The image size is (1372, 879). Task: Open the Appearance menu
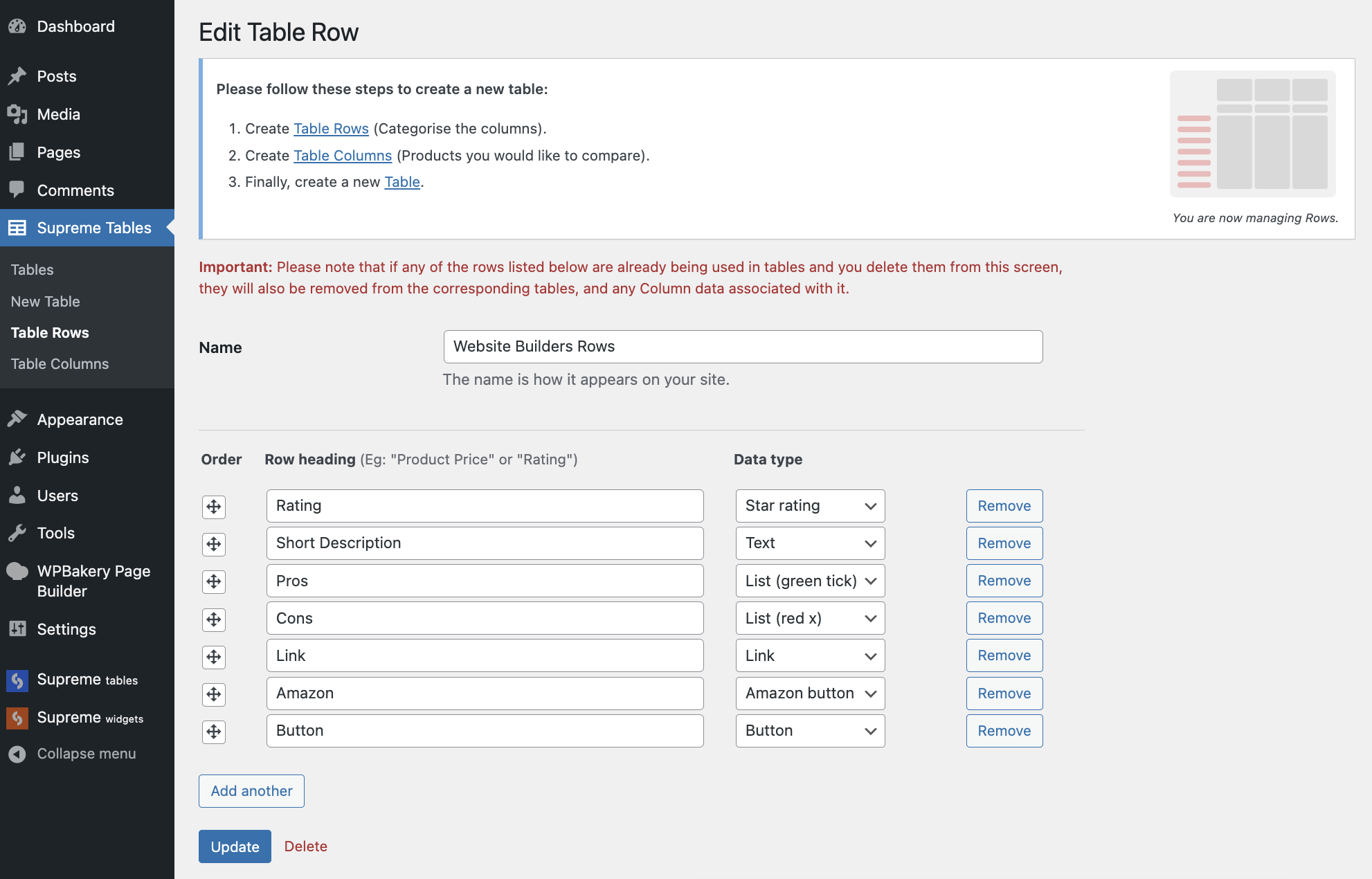(x=80, y=419)
